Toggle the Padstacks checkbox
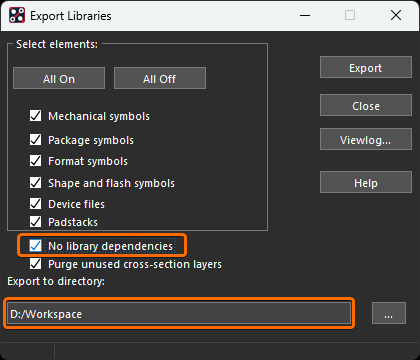 [x=36, y=222]
